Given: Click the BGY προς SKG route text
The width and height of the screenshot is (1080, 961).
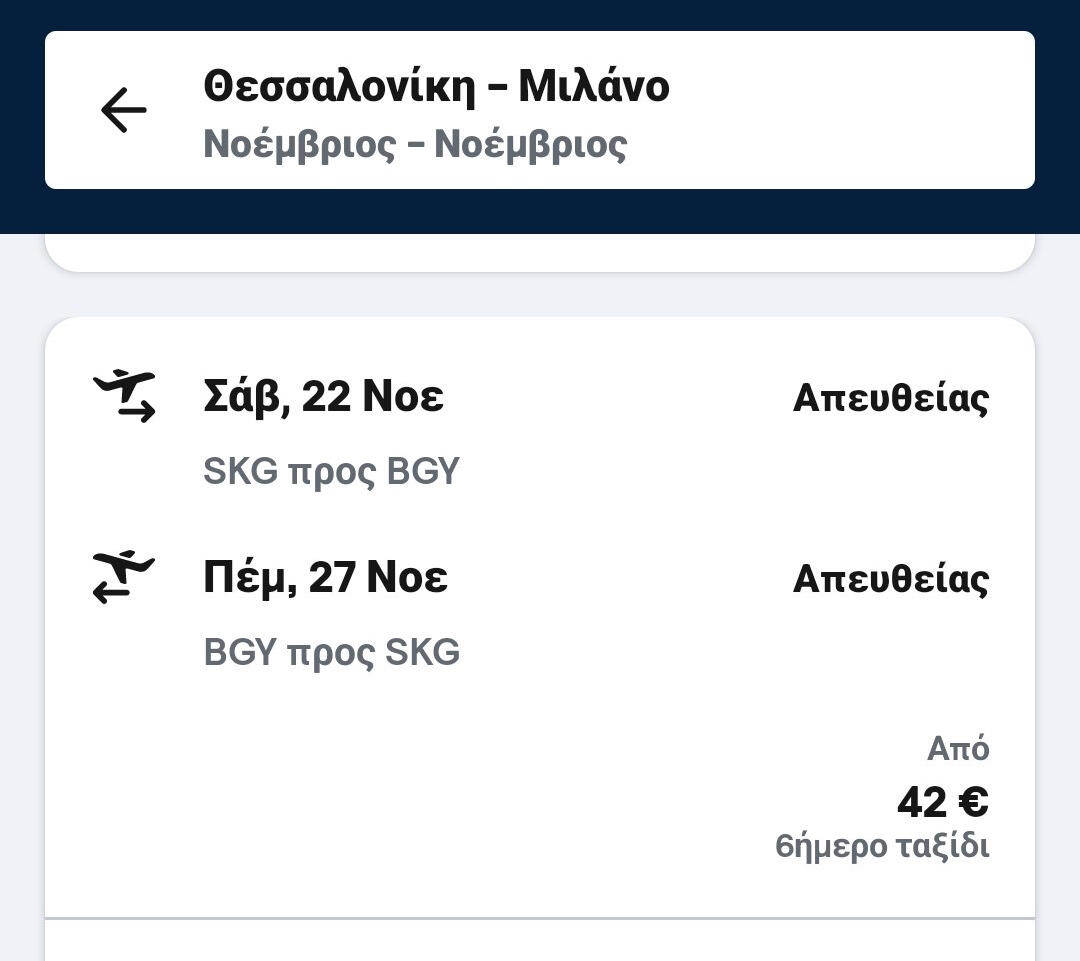Looking at the screenshot, I should (331, 652).
